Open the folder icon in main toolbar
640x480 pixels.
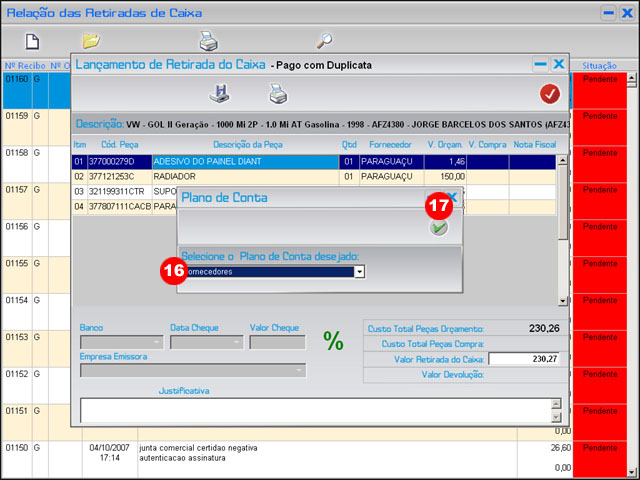(x=91, y=41)
